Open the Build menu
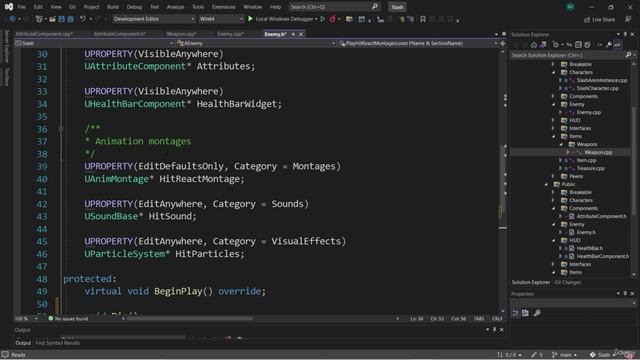Image resolution: width=640 pixels, height=360 pixels. pyautogui.click(x=113, y=7)
